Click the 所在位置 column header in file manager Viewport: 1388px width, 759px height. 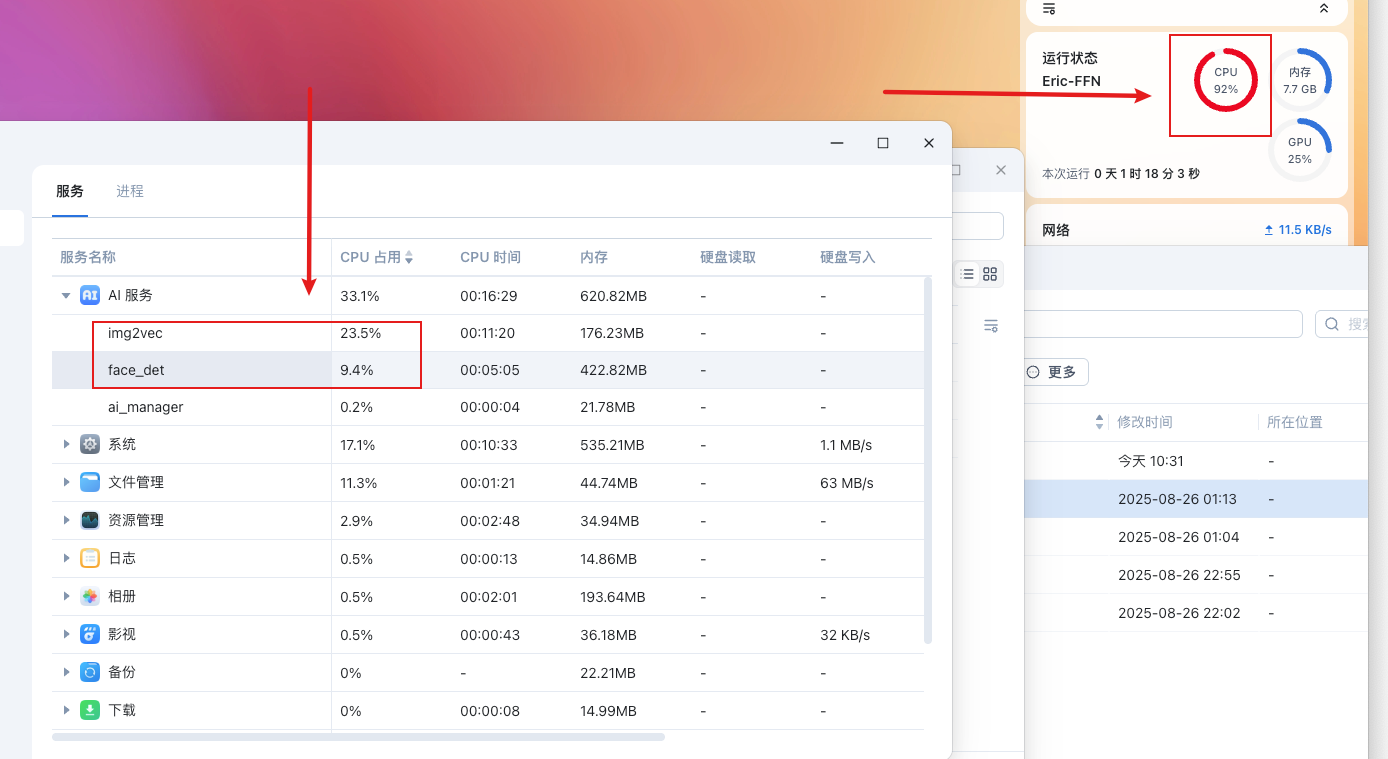[x=1295, y=422]
